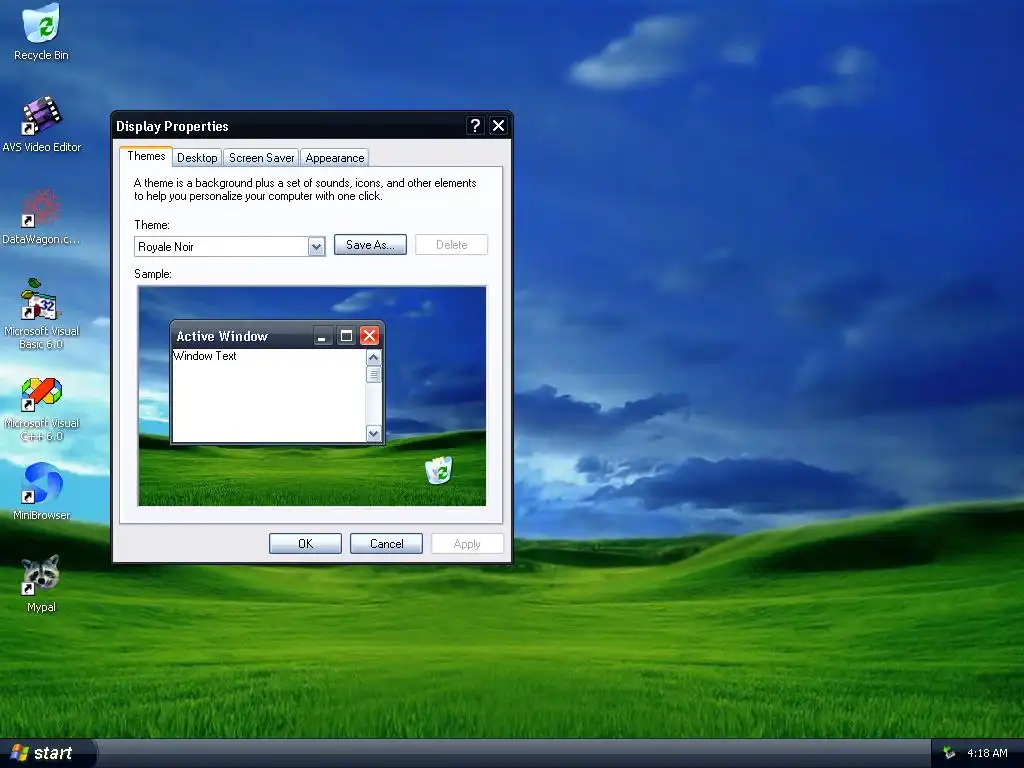This screenshot has height=768, width=1024.
Task: Click the Recycle Bin in sample preview
Action: [x=439, y=470]
